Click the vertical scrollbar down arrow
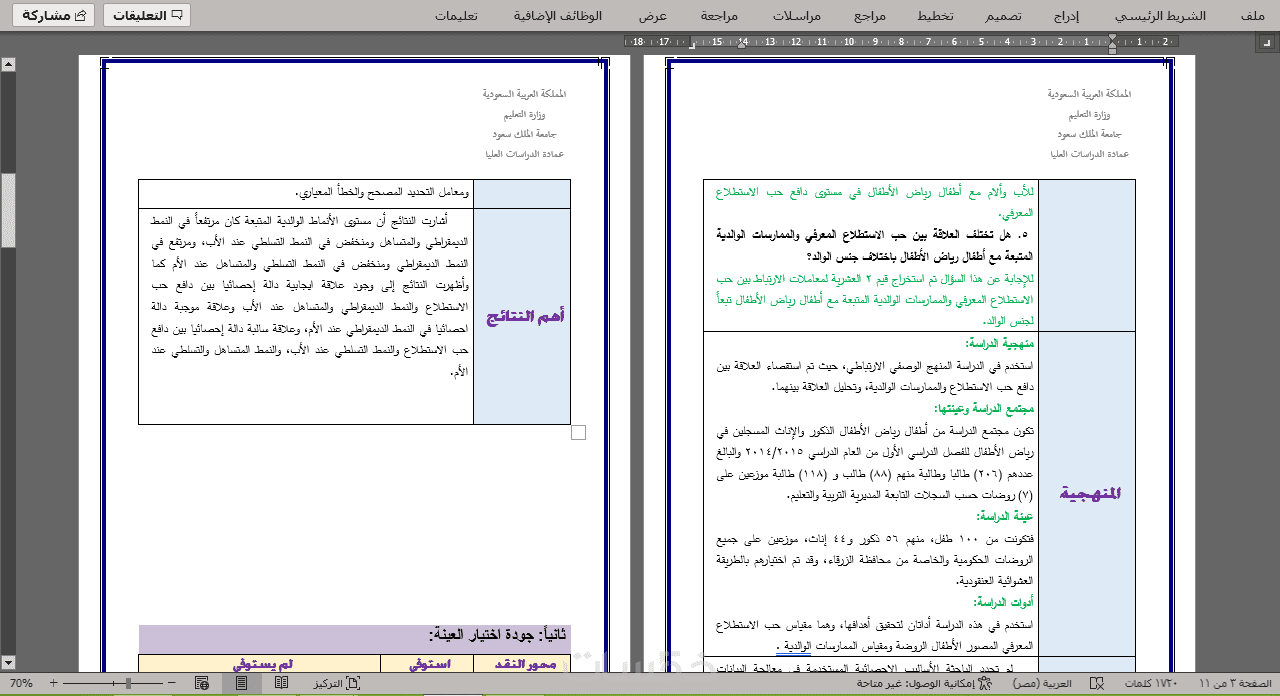1280x696 pixels. click(8, 662)
